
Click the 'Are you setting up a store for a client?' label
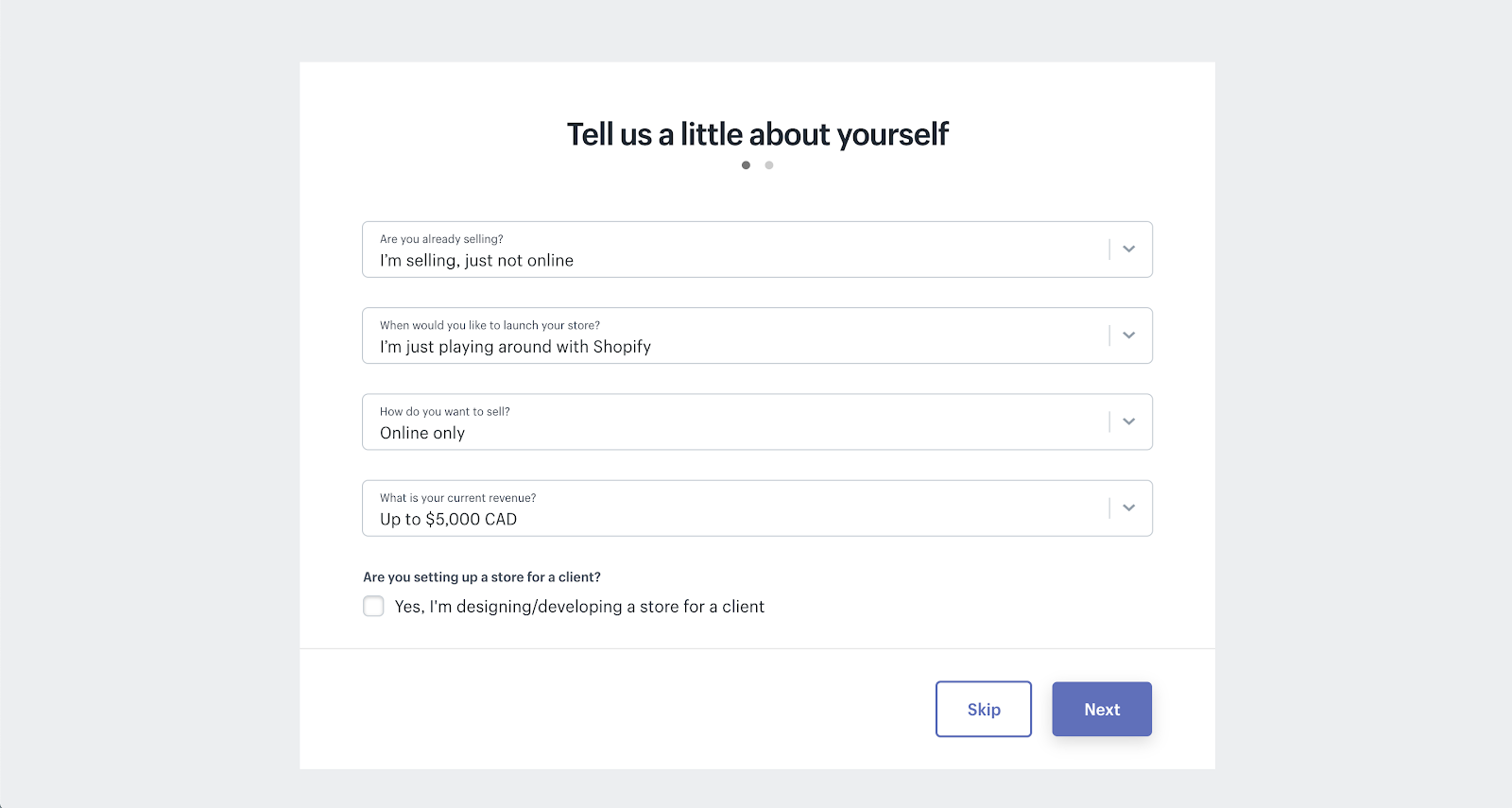482,576
